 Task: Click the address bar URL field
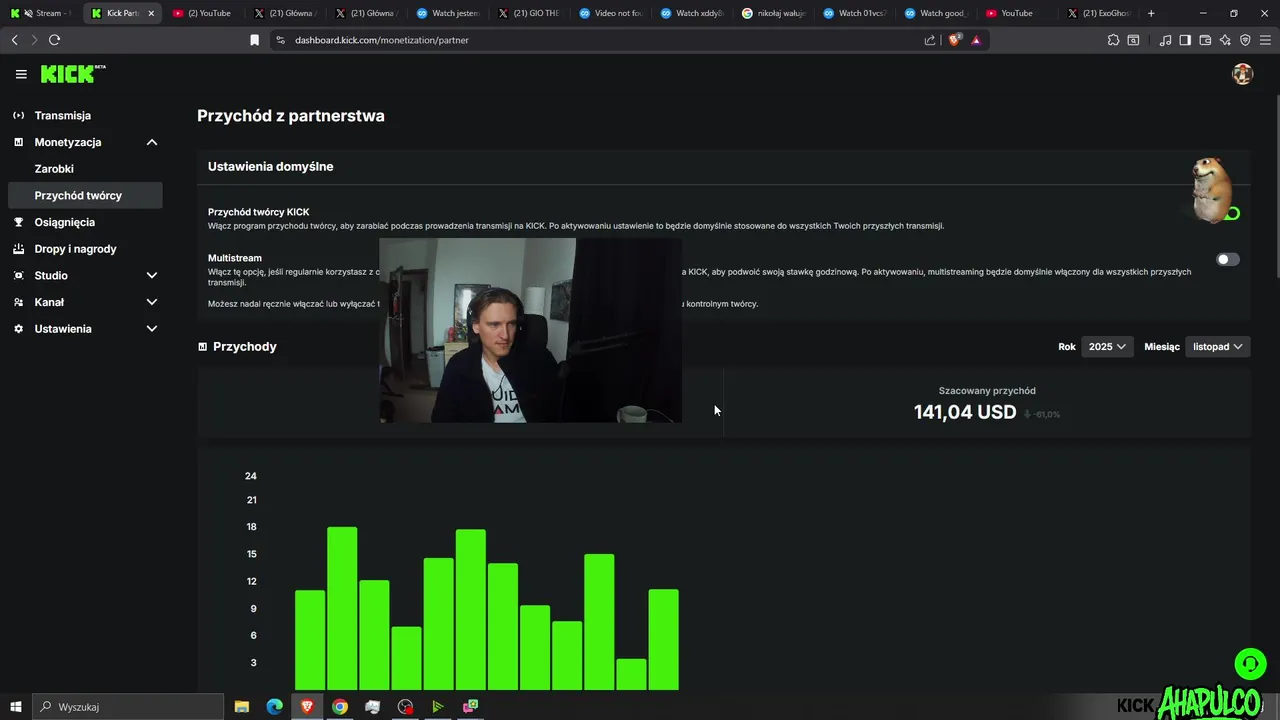[600, 40]
